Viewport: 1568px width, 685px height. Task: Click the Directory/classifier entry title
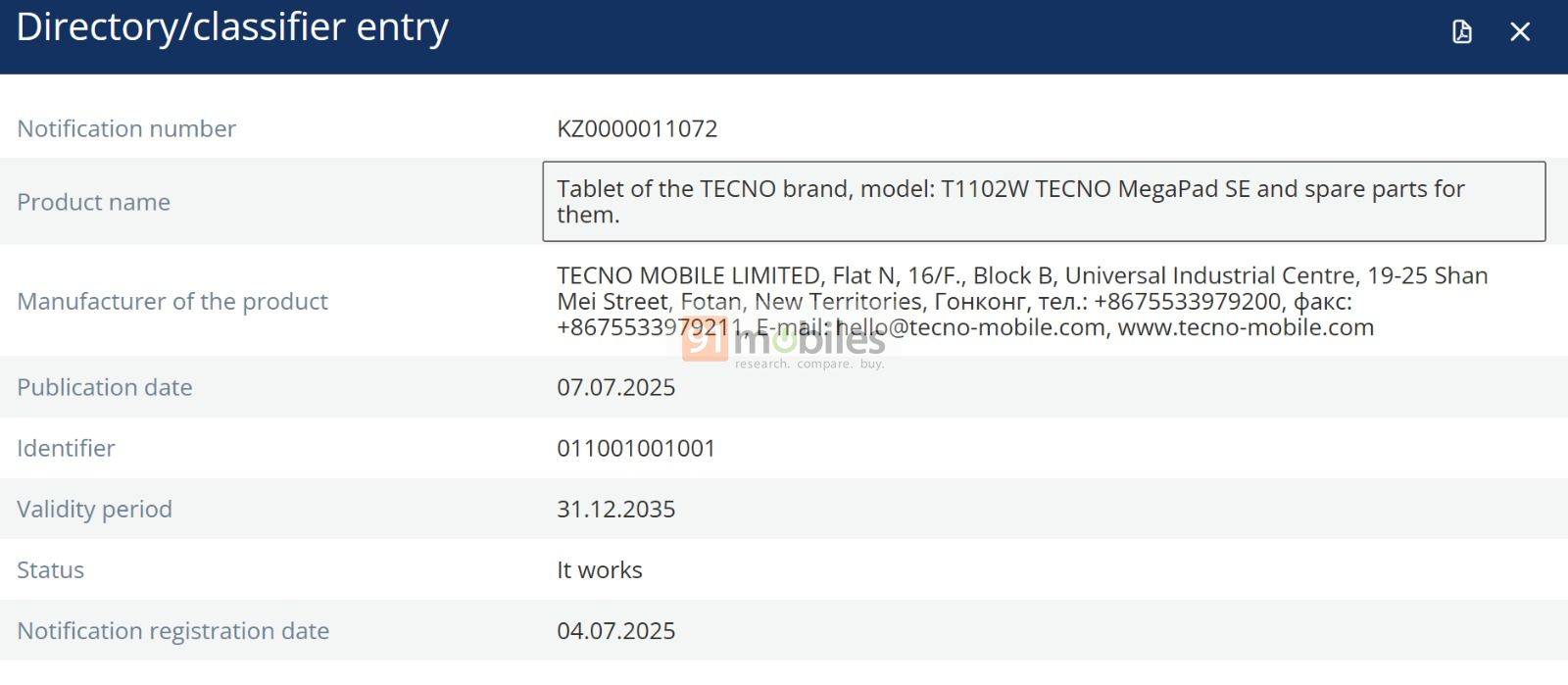(x=232, y=27)
